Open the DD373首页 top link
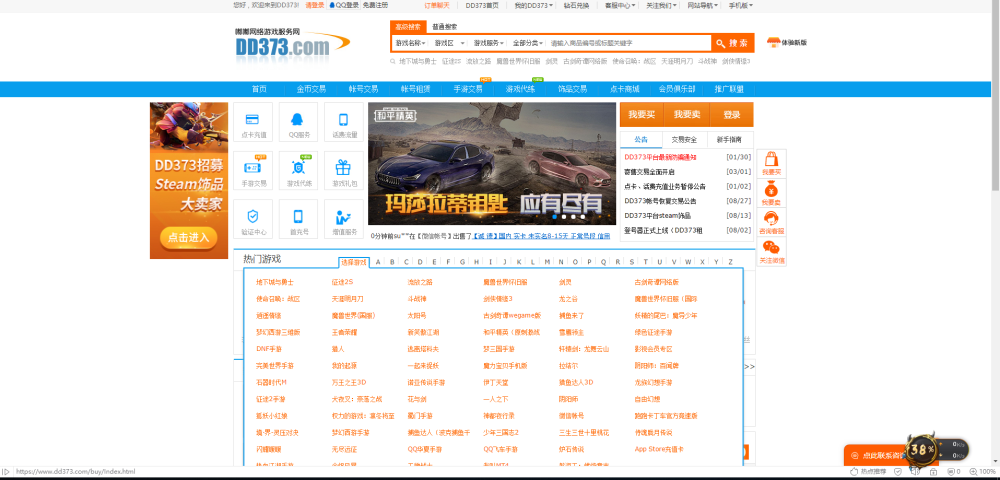The height and width of the screenshot is (480, 1000). click(482, 5)
